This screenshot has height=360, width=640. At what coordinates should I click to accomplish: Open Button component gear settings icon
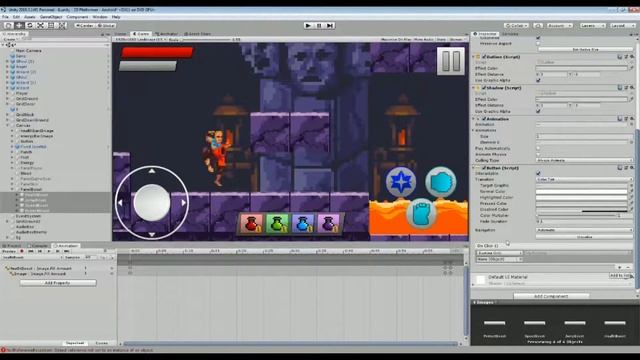tap(632, 168)
